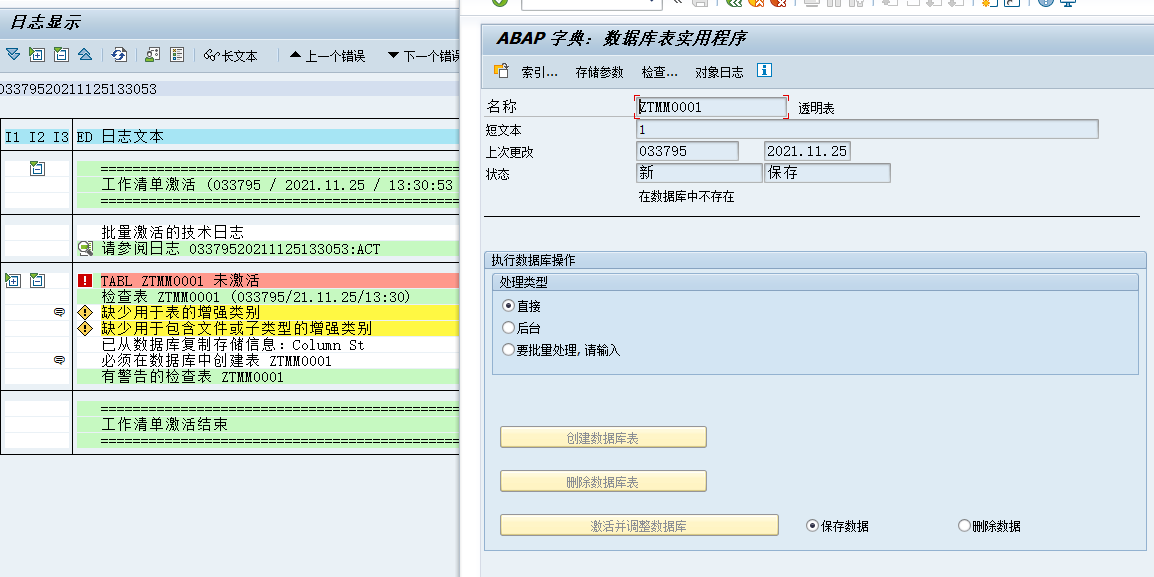Click the user assignment icon in log toolbar
This screenshot has height=577, width=1154.
coord(150,55)
